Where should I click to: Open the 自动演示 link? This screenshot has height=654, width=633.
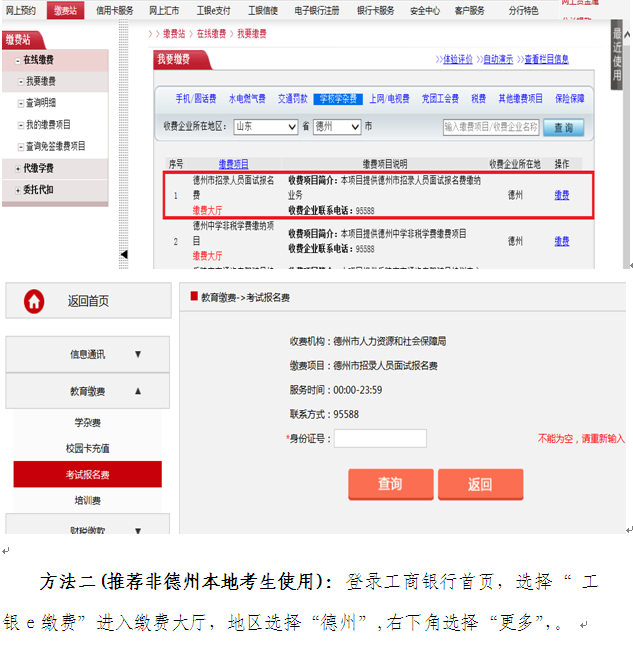click(x=498, y=59)
